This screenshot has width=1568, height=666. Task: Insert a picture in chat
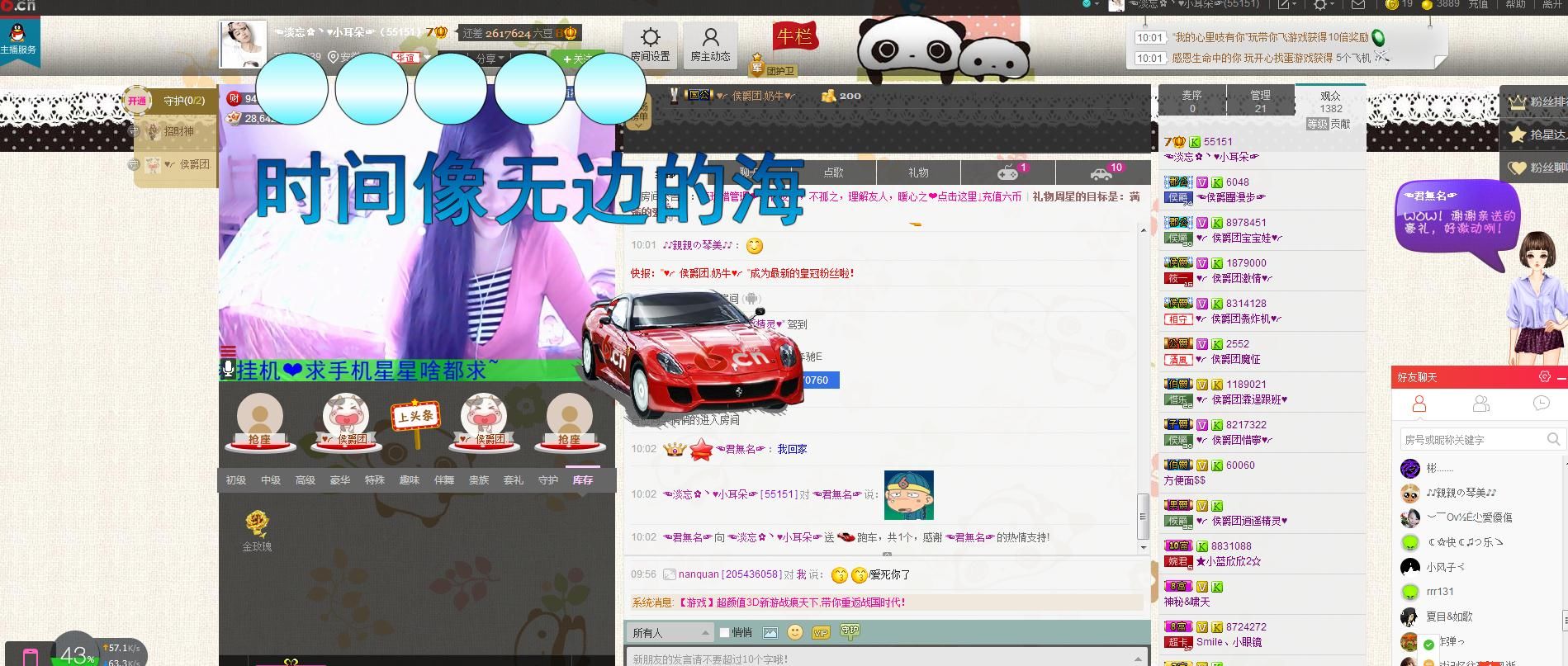tap(770, 632)
